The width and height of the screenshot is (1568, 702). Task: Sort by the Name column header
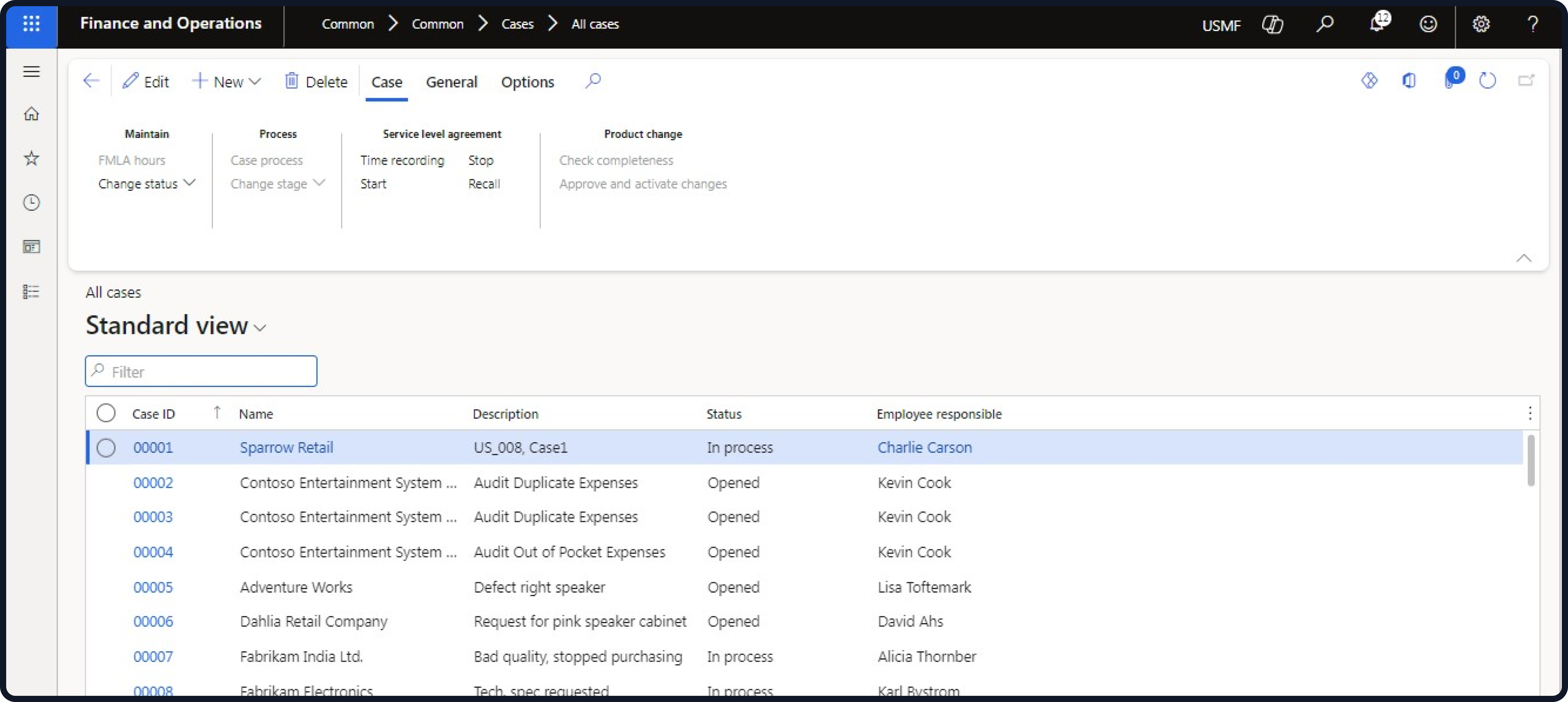tap(256, 413)
